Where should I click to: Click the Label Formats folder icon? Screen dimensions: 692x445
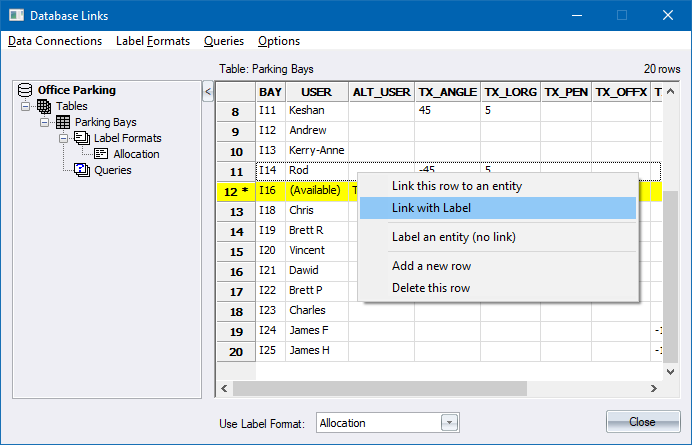[x=82, y=138]
